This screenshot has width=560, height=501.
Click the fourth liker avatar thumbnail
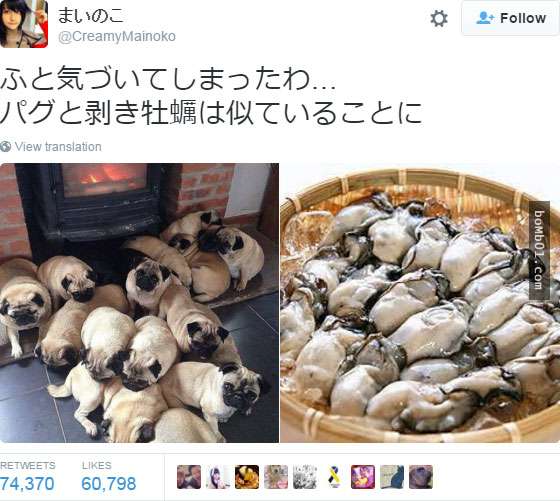[x=276, y=477]
